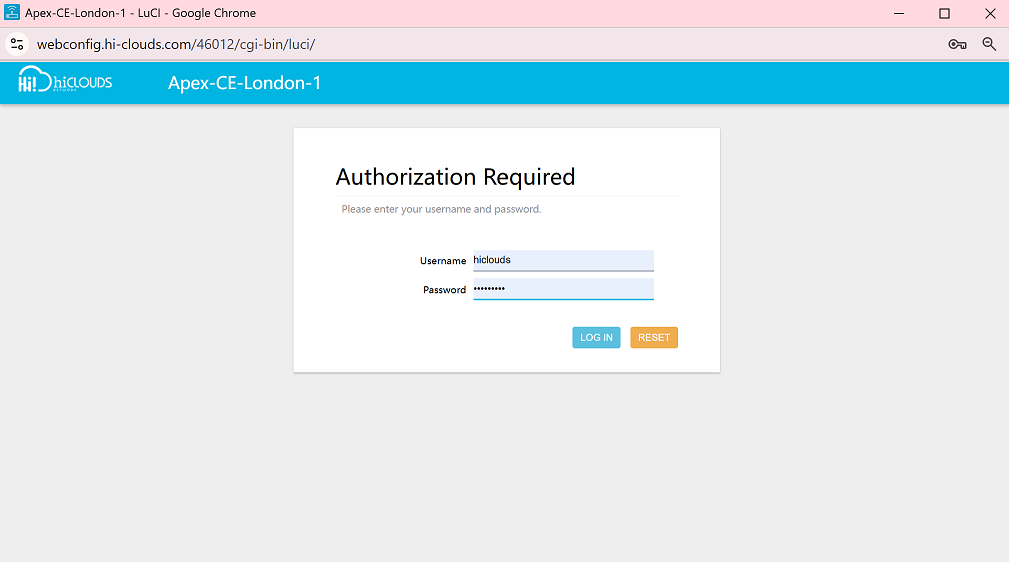Click the hiClouds cloud logo
The image size is (1009, 562).
65,82
